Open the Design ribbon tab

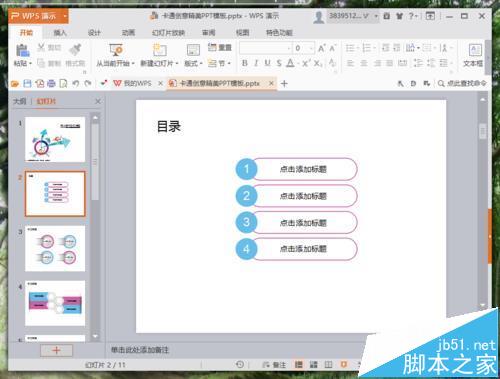tap(94, 33)
